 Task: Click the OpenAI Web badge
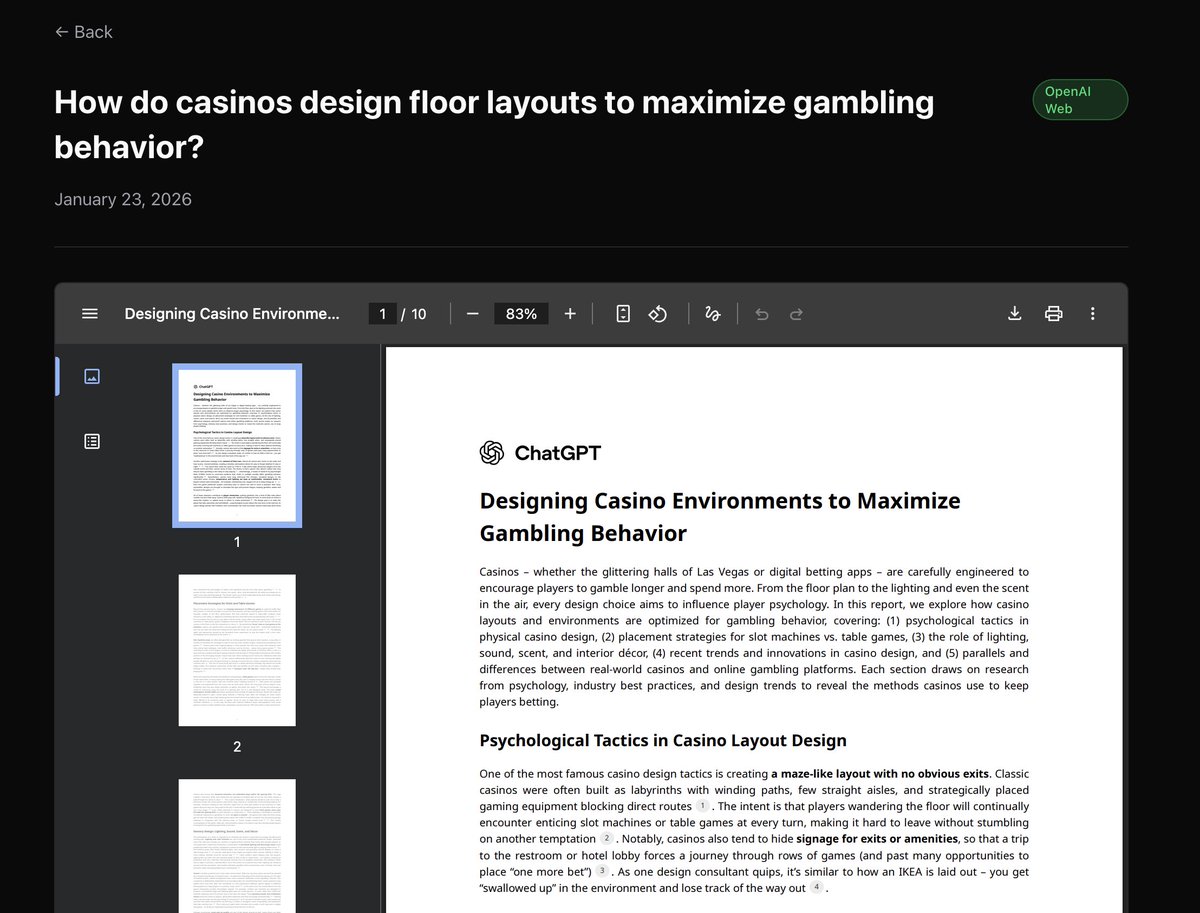click(1080, 100)
